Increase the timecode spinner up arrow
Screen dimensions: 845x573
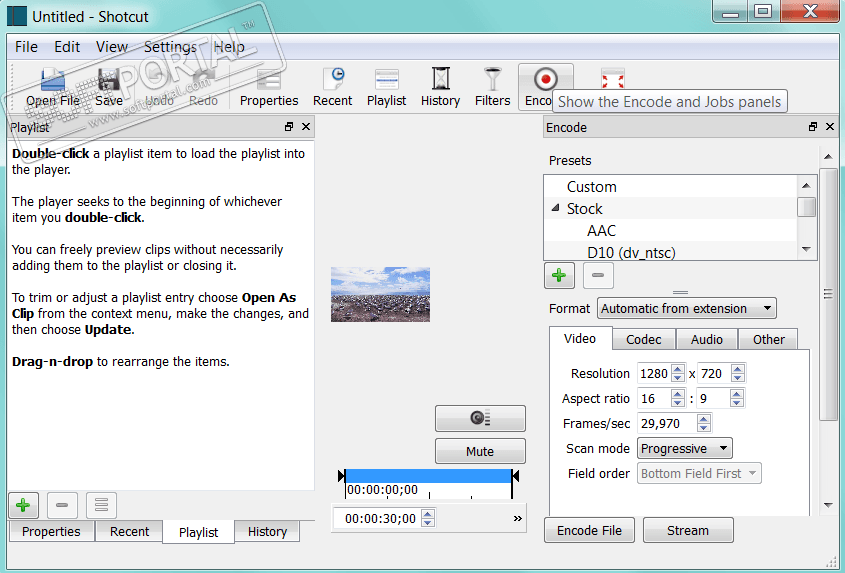tap(428, 514)
